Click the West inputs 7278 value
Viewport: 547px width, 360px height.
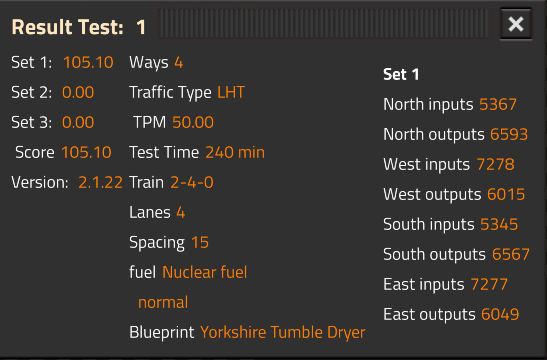pyautogui.click(x=495, y=165)
